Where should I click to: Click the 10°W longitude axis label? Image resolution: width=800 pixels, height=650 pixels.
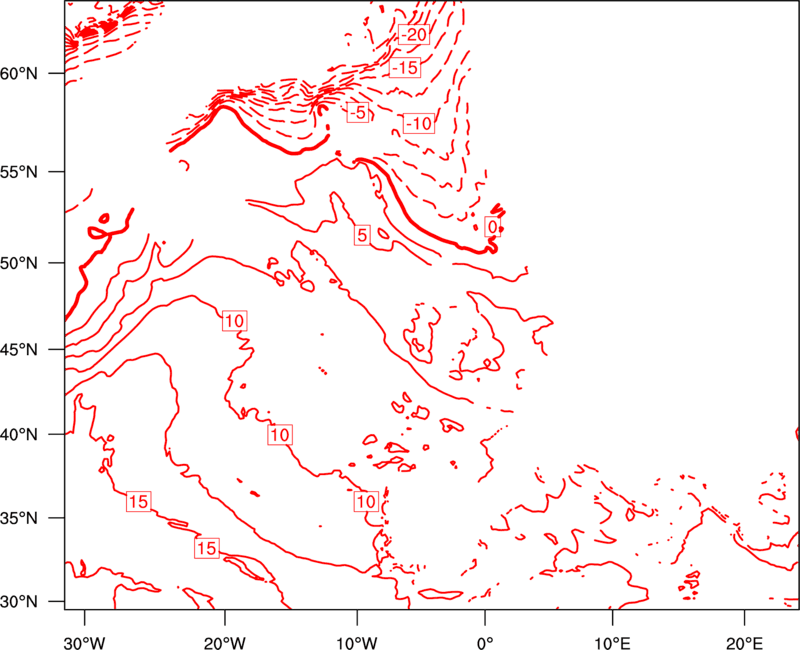pyautogui.click(x=357, y=643)
